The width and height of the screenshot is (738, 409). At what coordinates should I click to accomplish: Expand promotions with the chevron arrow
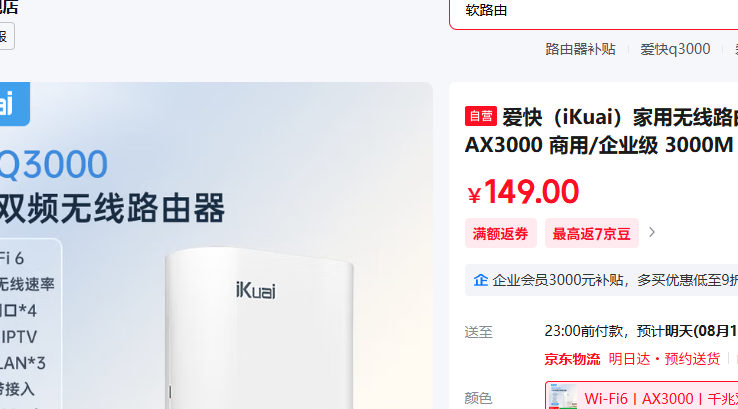652,233
